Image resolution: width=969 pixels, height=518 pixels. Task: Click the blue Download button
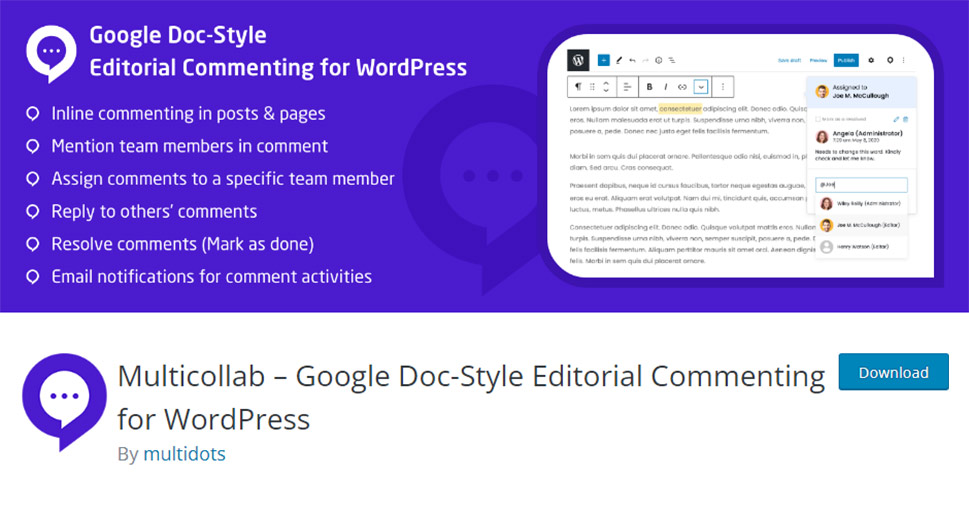pyautogui.click(x=893, y=372)
